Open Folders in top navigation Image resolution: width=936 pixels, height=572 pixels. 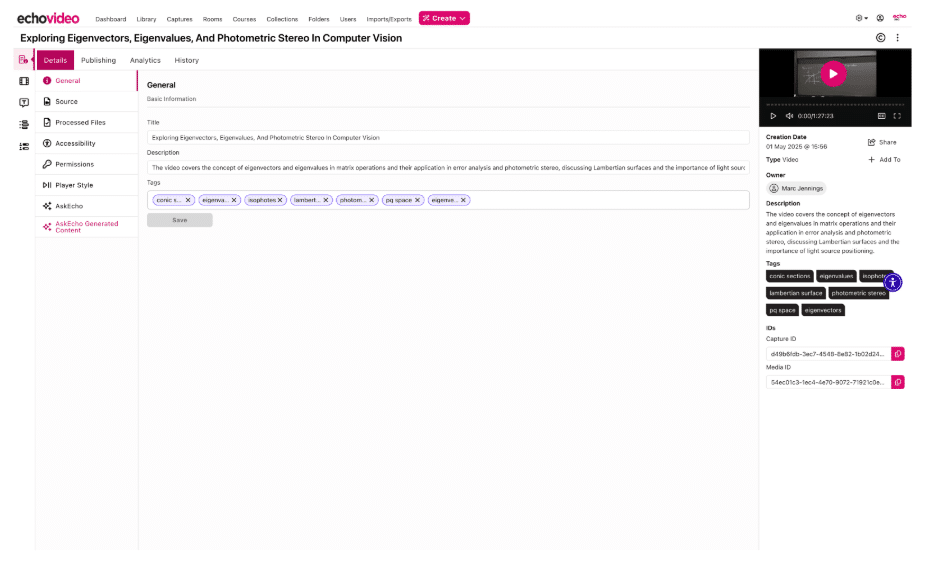pos(319,19)
